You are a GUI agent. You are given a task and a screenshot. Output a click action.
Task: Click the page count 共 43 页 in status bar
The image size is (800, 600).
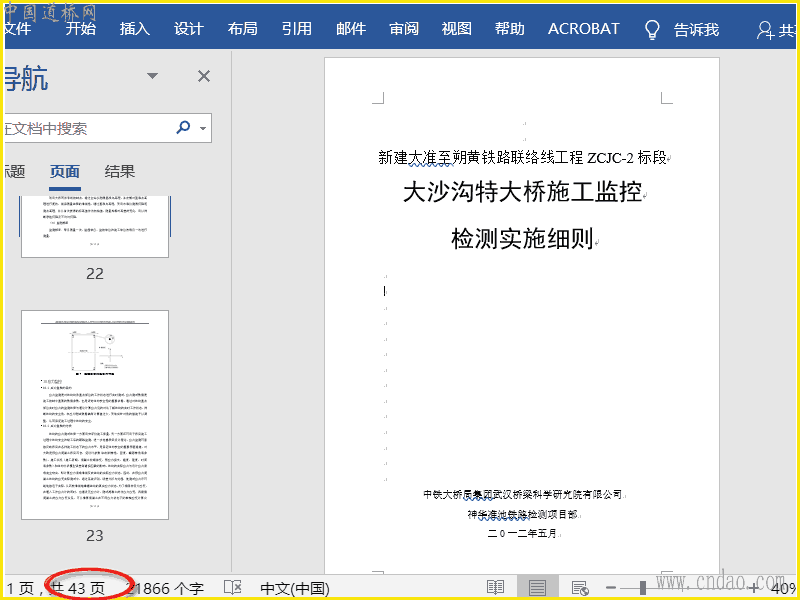tap(78, 588)
